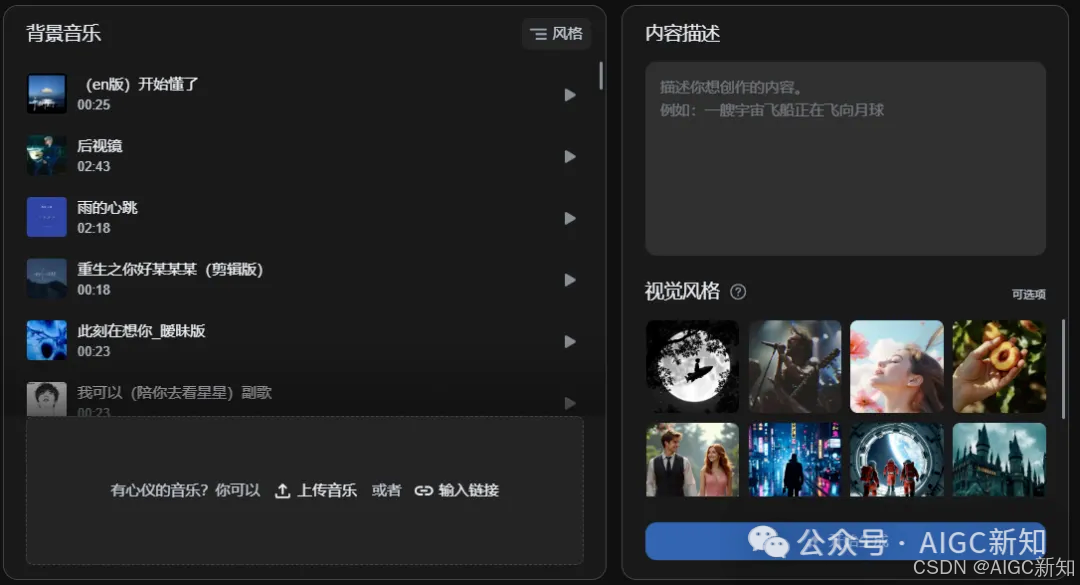This screenshot has height=585, width=1080.
Task: Click cover art of 此刻在想你_暧昧版
Action: click(47, 340)
